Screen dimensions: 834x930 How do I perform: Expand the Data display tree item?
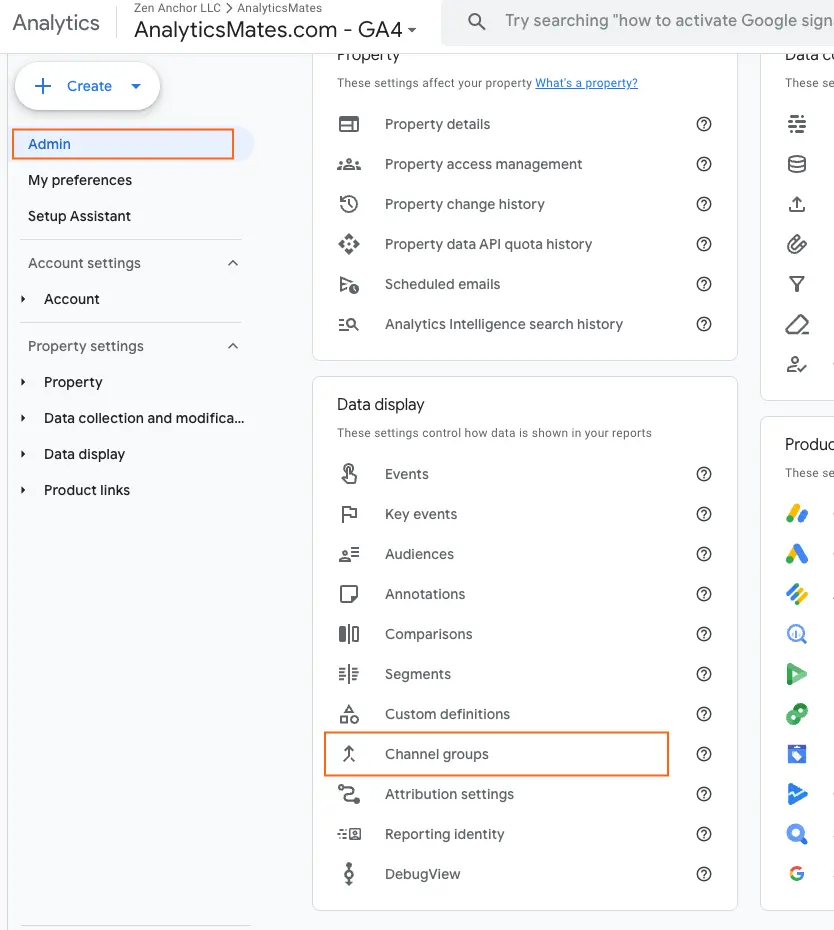tap(23, 454)
